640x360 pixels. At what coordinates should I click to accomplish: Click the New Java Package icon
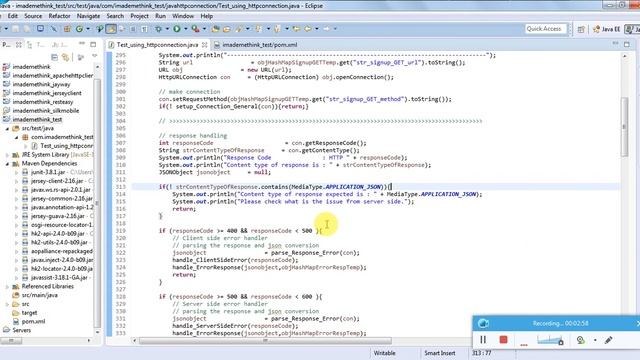pyautogui.click(x=67, y=29)
